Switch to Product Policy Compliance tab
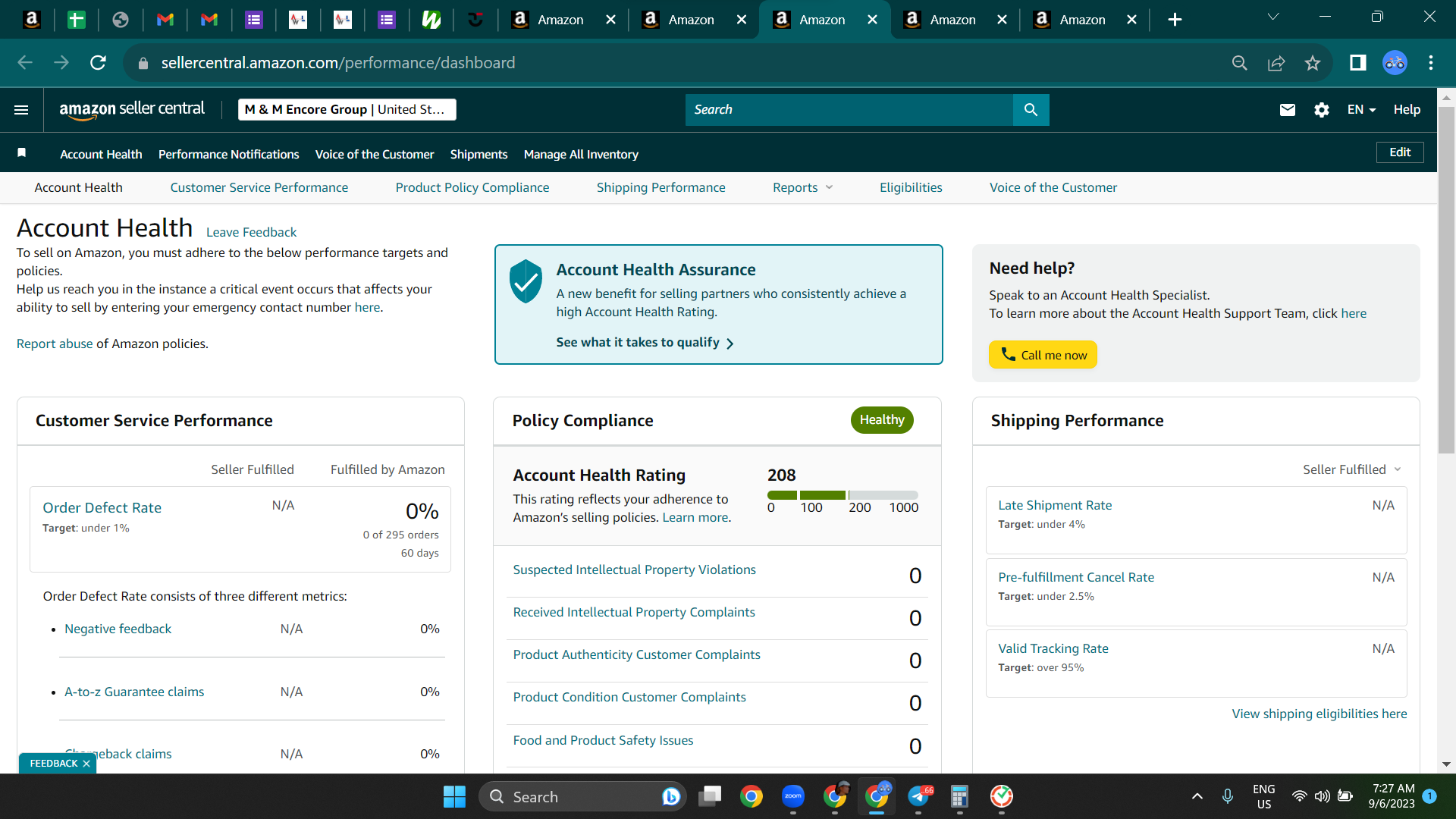This screenshot has height=819, width=1456. click(472, 187)
